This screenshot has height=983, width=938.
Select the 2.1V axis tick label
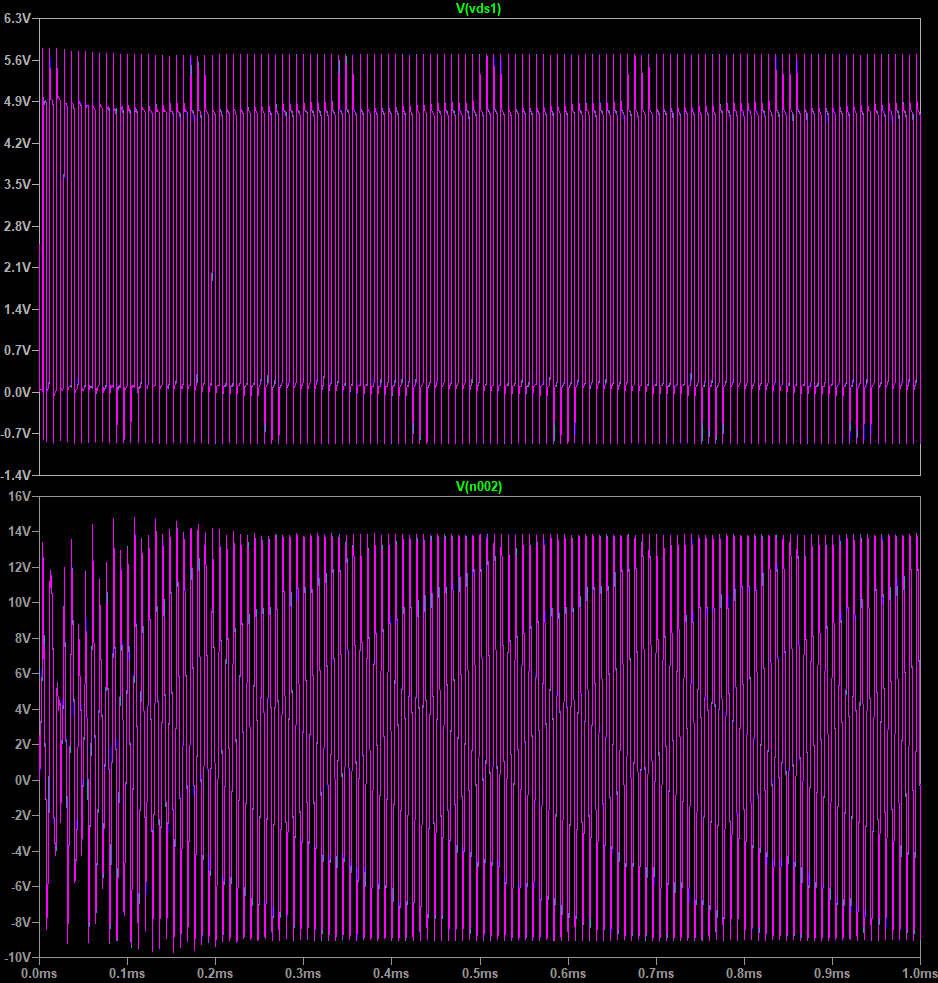click(x=17, y=268)
